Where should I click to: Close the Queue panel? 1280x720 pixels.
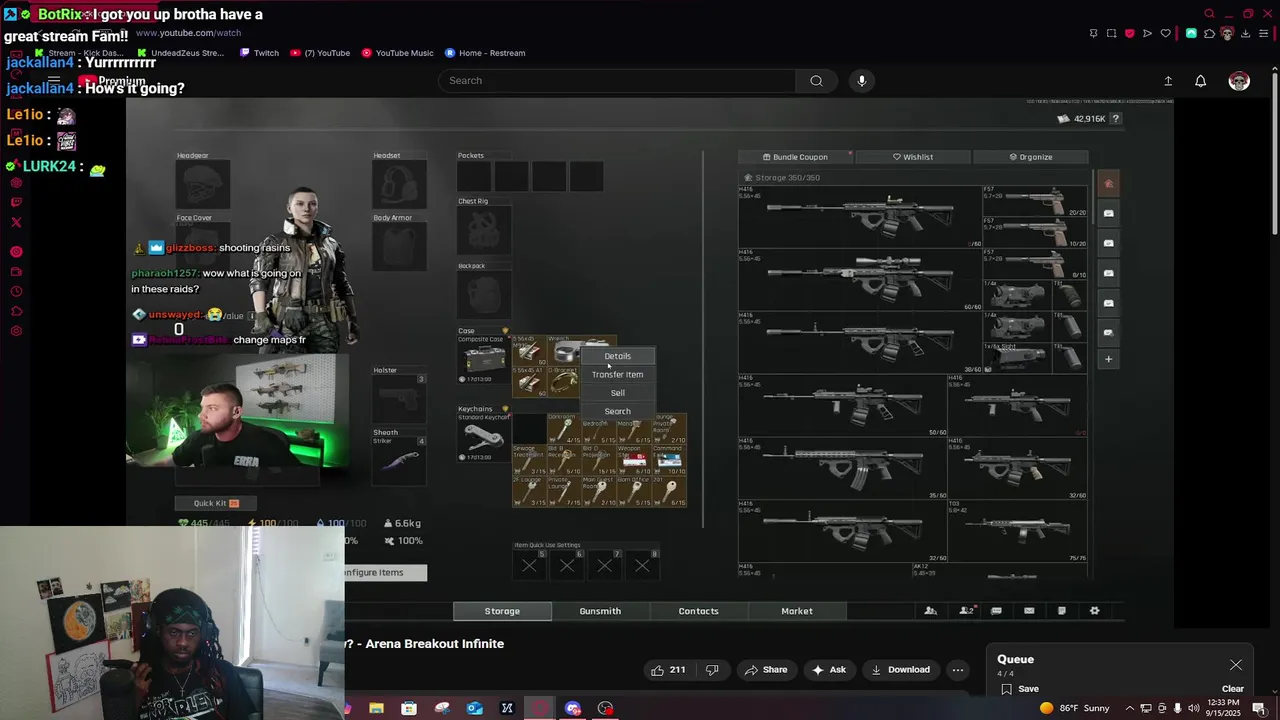pos(1236,665)
